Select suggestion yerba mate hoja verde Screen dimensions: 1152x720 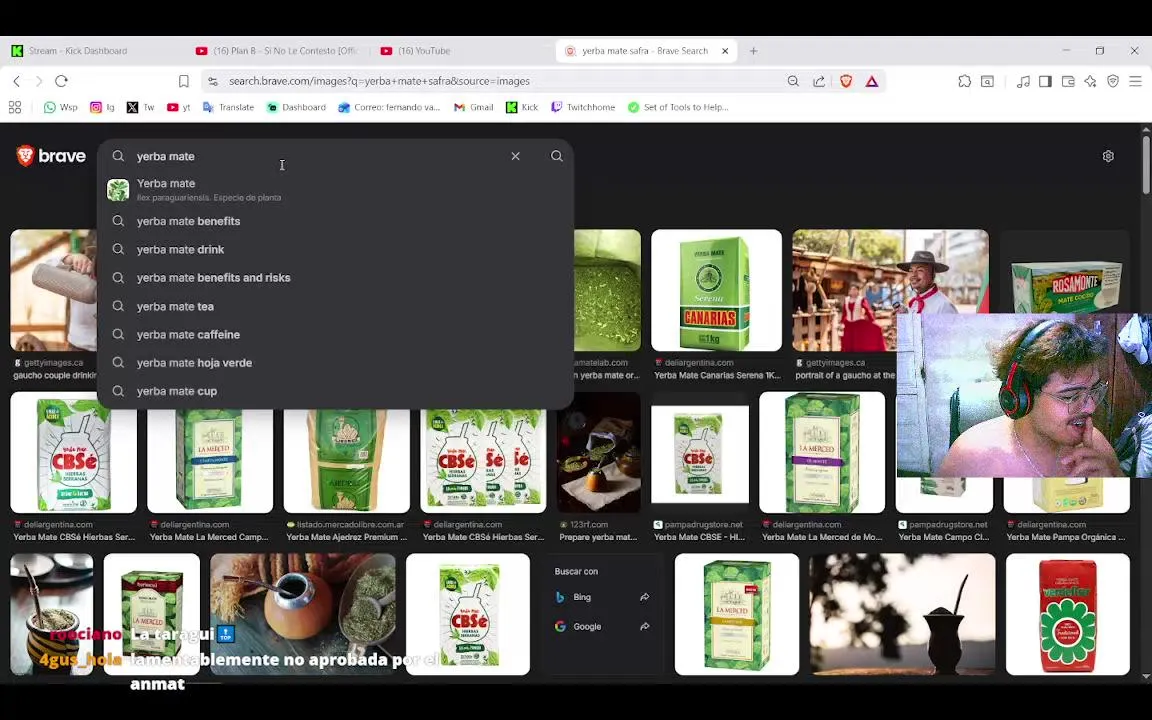[x=335, y=363]
